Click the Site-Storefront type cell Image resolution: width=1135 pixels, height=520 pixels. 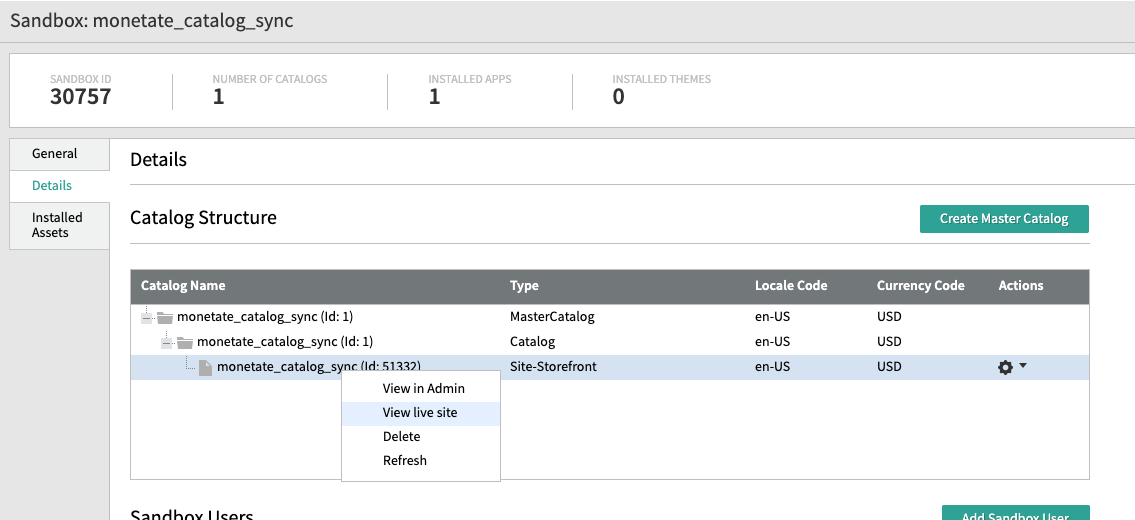tap(553, 367)
